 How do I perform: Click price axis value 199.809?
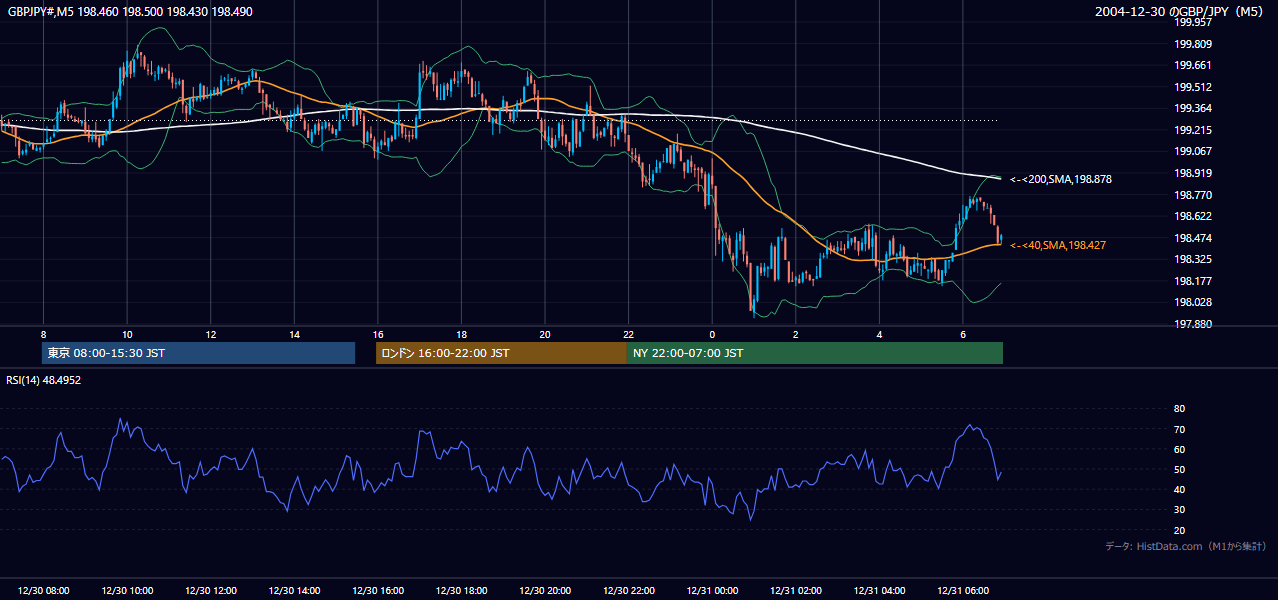coord(1193,44)
